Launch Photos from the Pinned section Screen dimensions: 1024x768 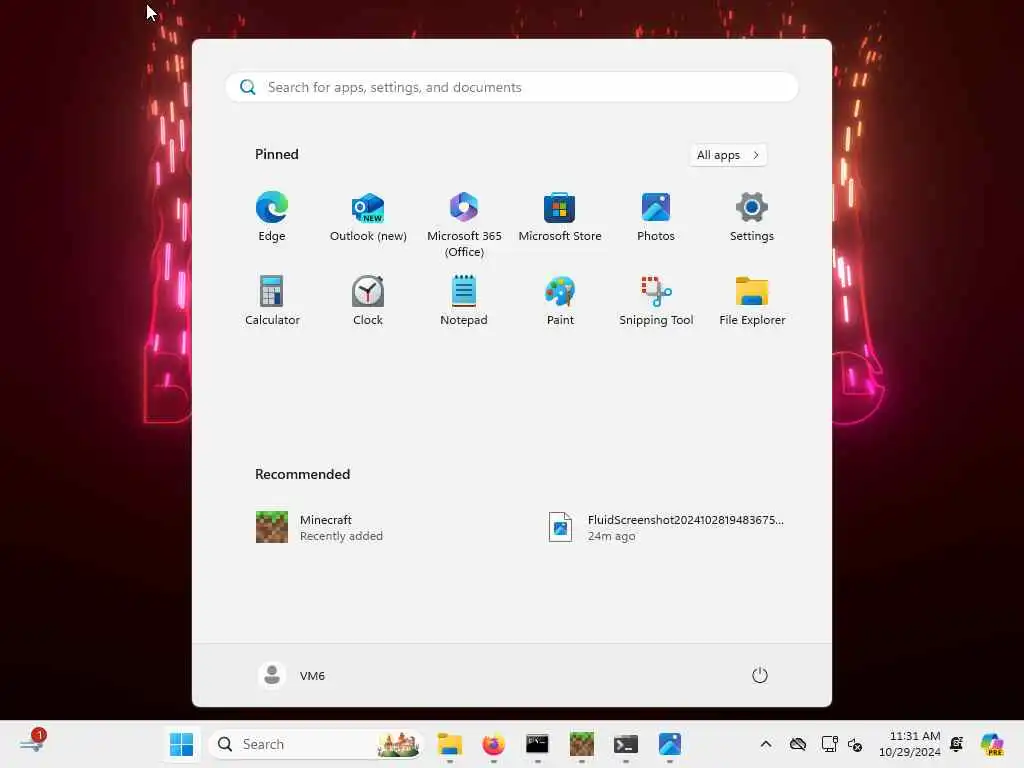(656, 217)
